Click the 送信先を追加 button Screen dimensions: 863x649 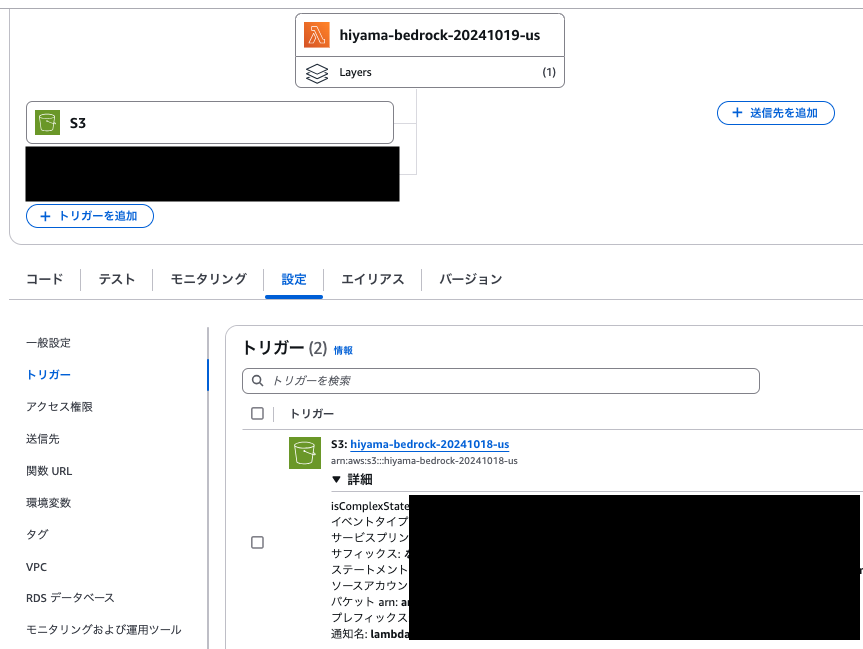(x=775, y=113)
